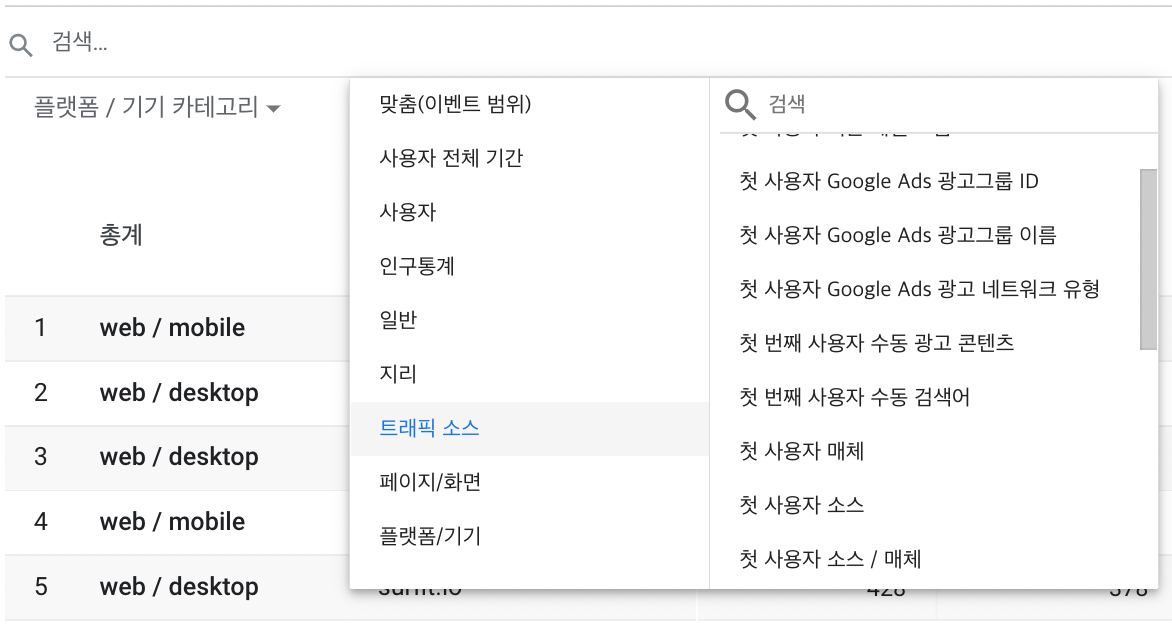Click the dimension list scrollbar thumb
Screen dimensions: 1172x628
1148,259
